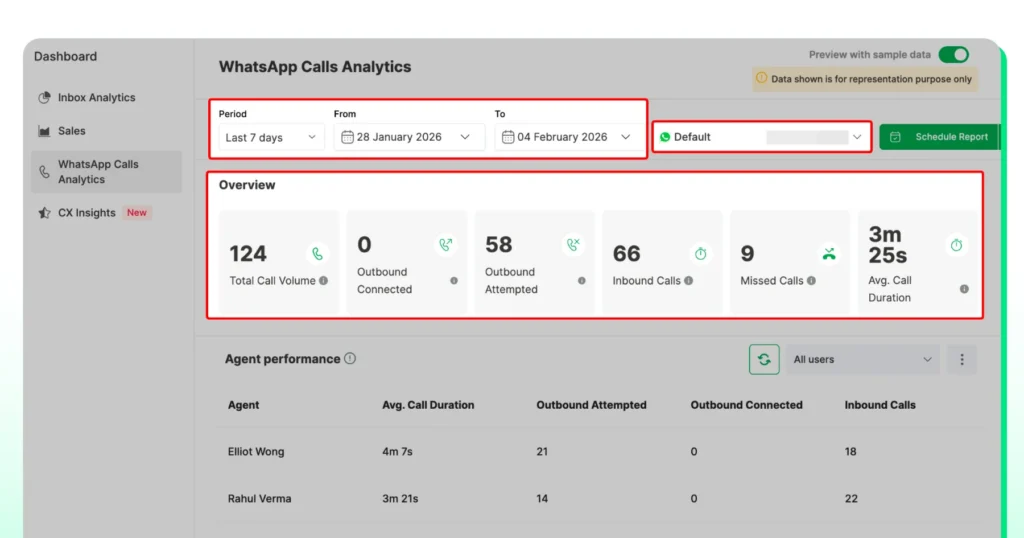1024x538 pixels.
Task: Select agent Elliot Wong in the table
Action: click(256, 452)
